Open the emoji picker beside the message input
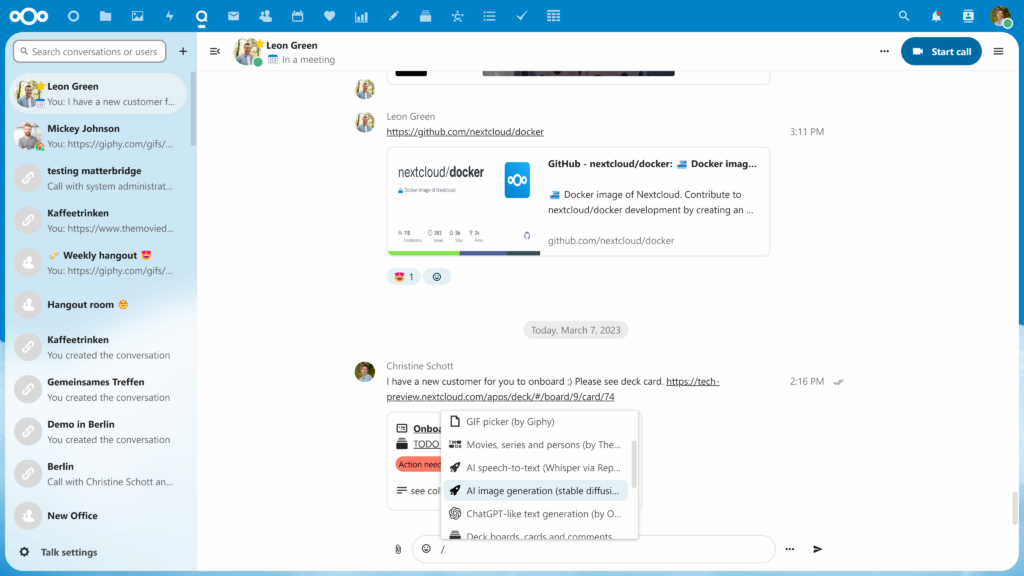Screen dimensions: 1024x576 (x=426, y=549)
